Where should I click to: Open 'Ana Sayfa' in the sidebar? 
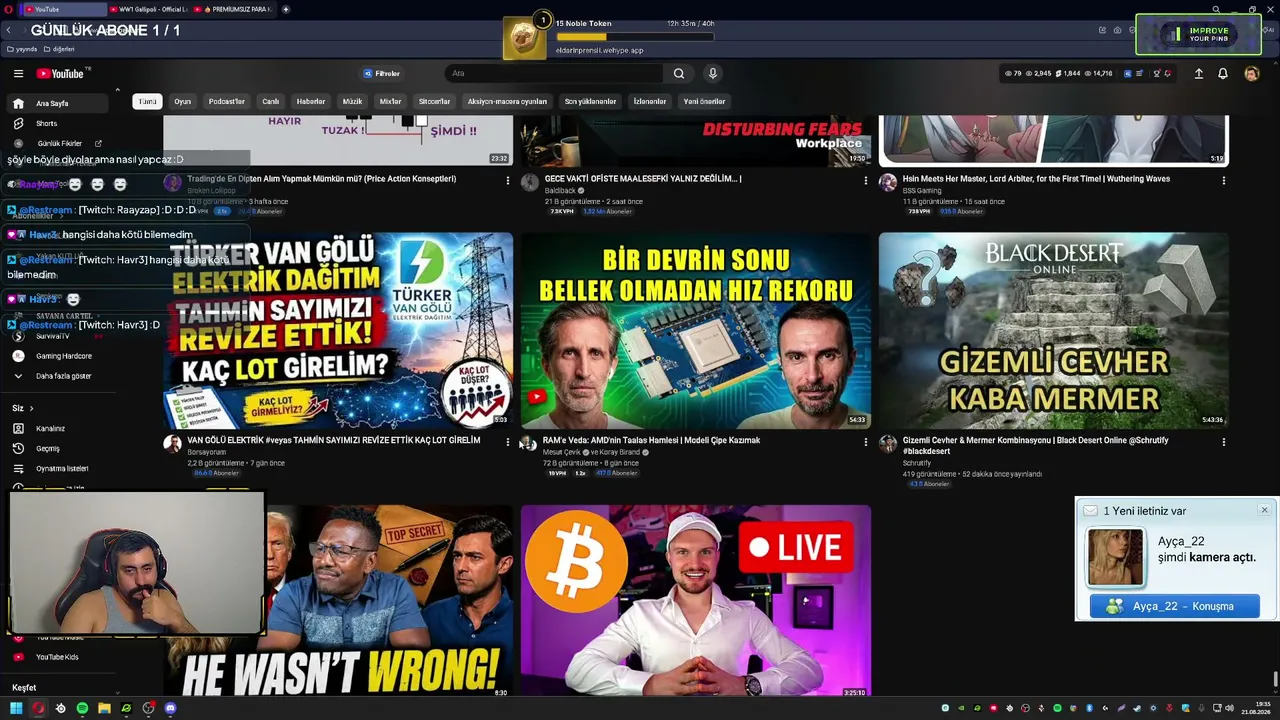click(59, 103)
